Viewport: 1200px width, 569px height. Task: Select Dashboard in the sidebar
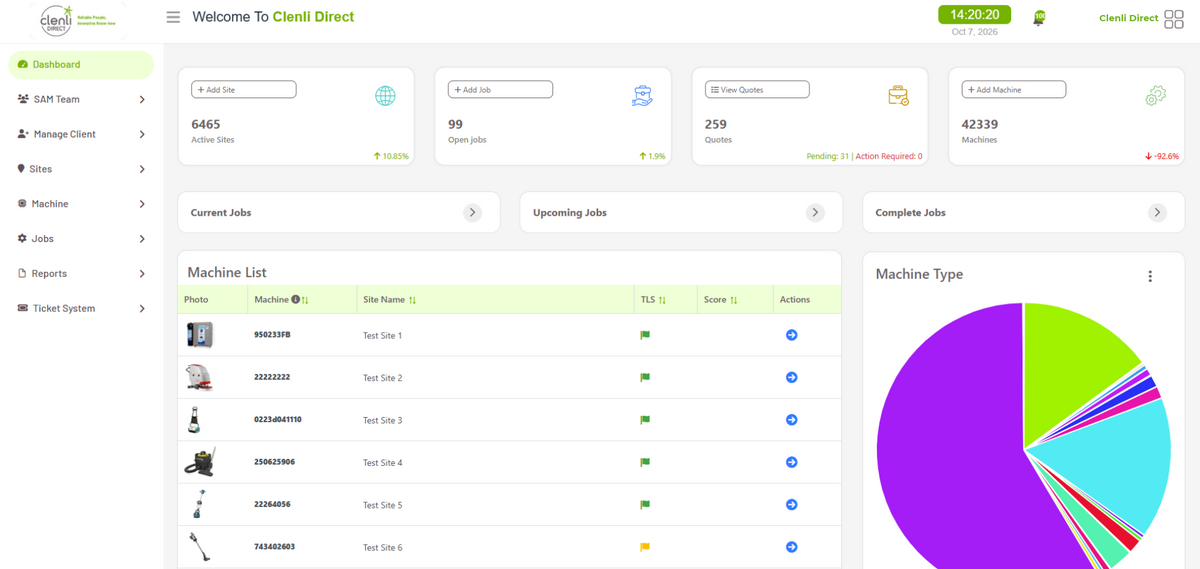pyautogui.click(x=81, y=65)
